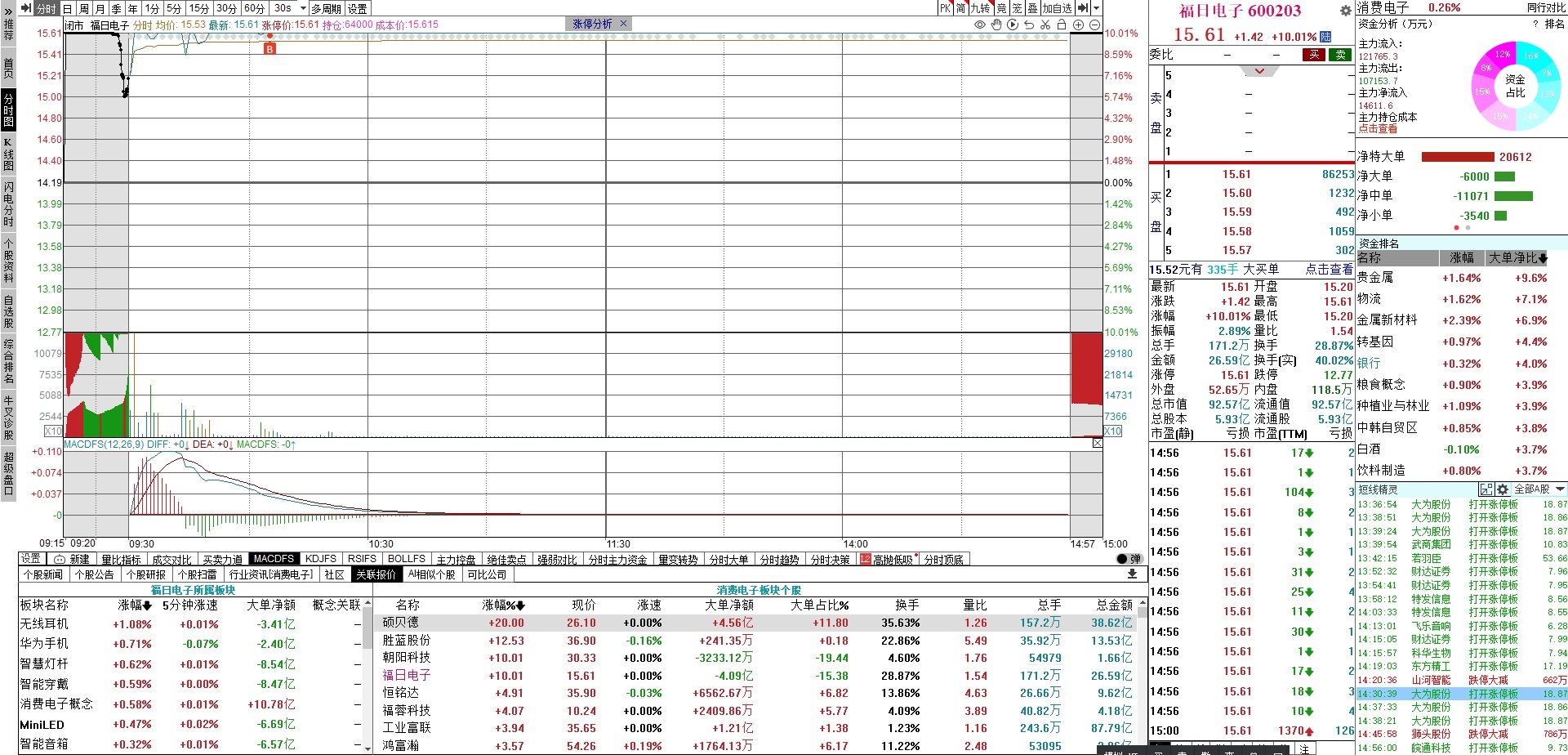Click the PK compare button

(x=945, y=8)
